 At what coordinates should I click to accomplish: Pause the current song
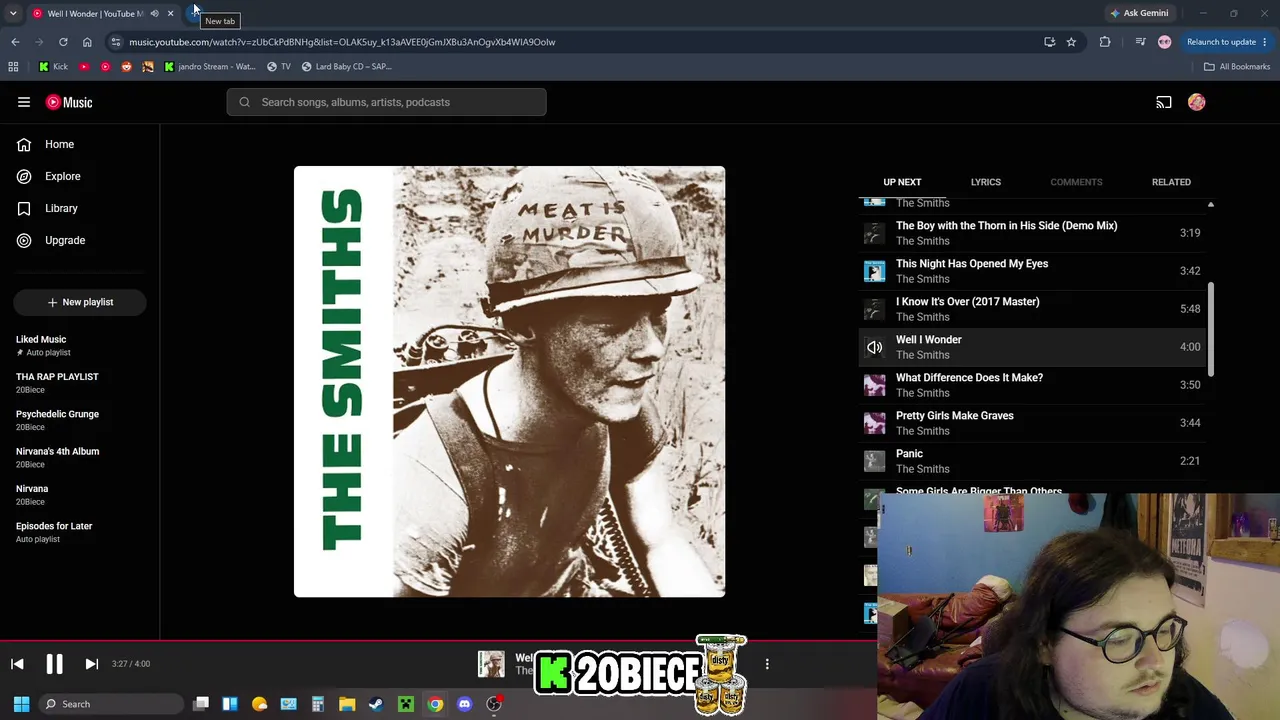54,664
